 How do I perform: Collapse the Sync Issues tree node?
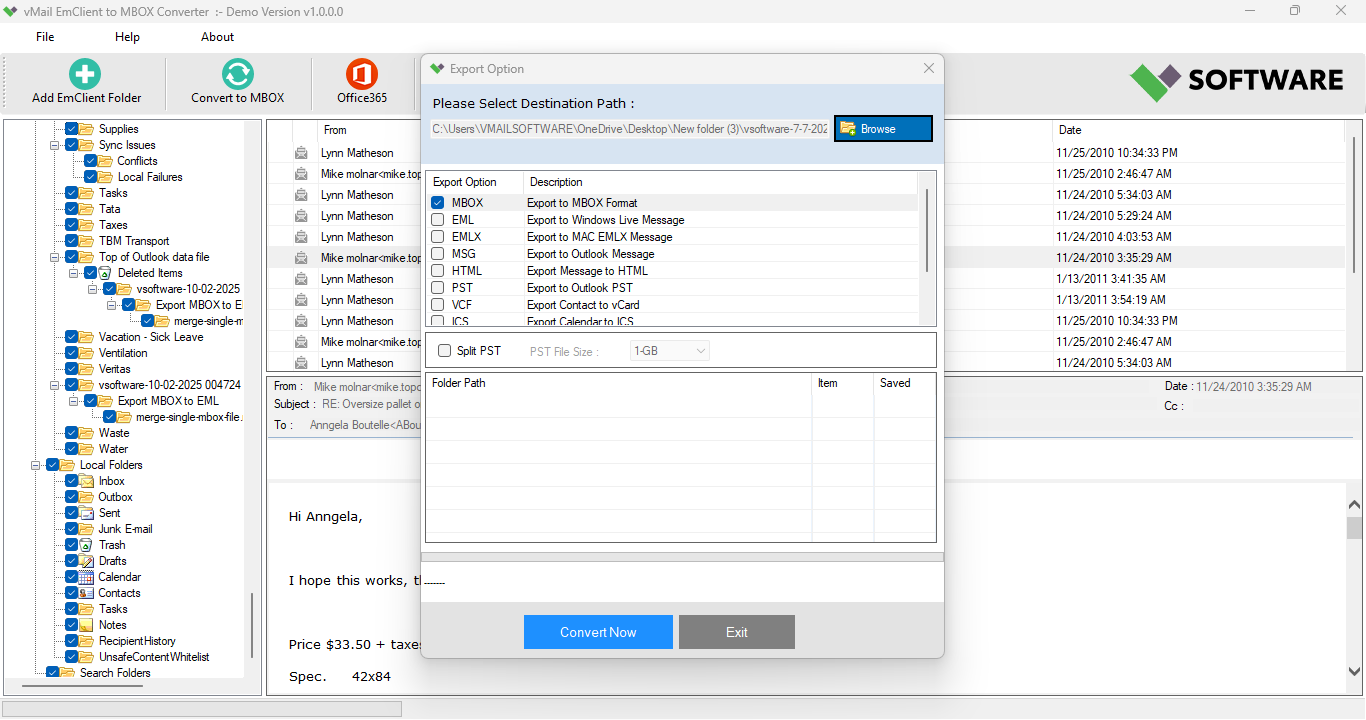(x=55, y=145)
